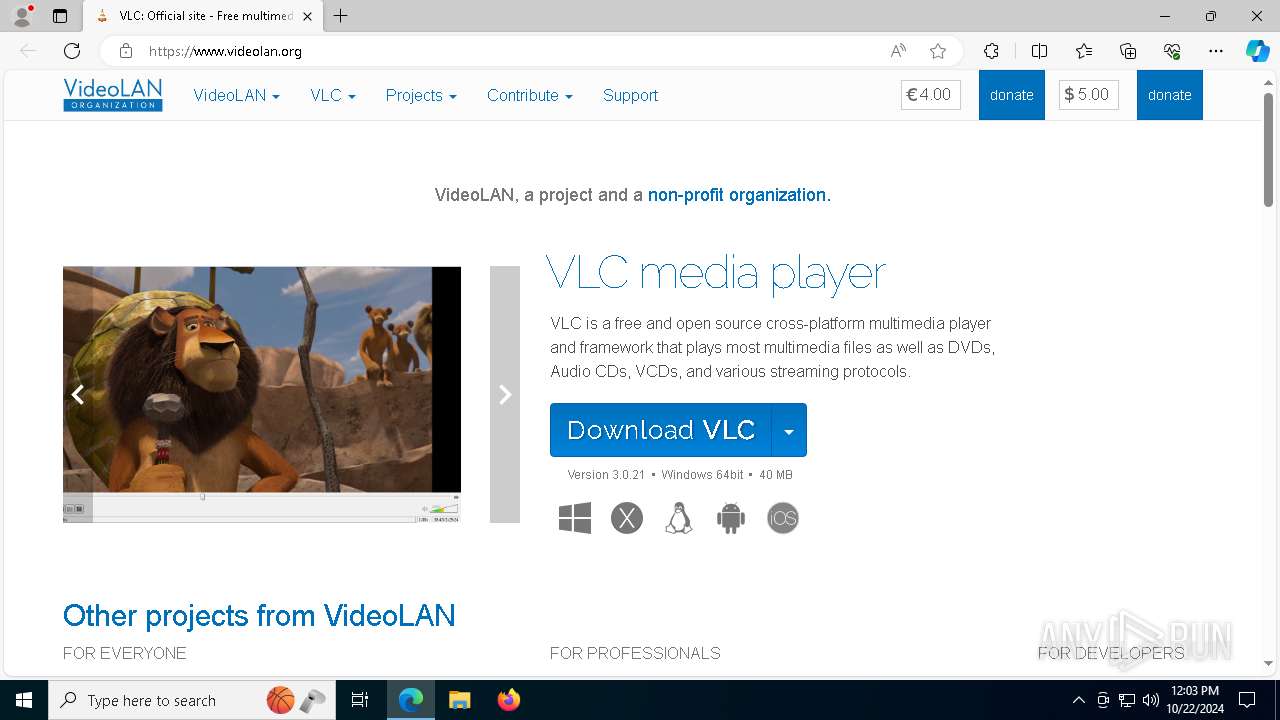The width and height of the screenshot is (1280, 720).
Task: Open browser Extensions puzzle icon
Action: pos(991,51)
